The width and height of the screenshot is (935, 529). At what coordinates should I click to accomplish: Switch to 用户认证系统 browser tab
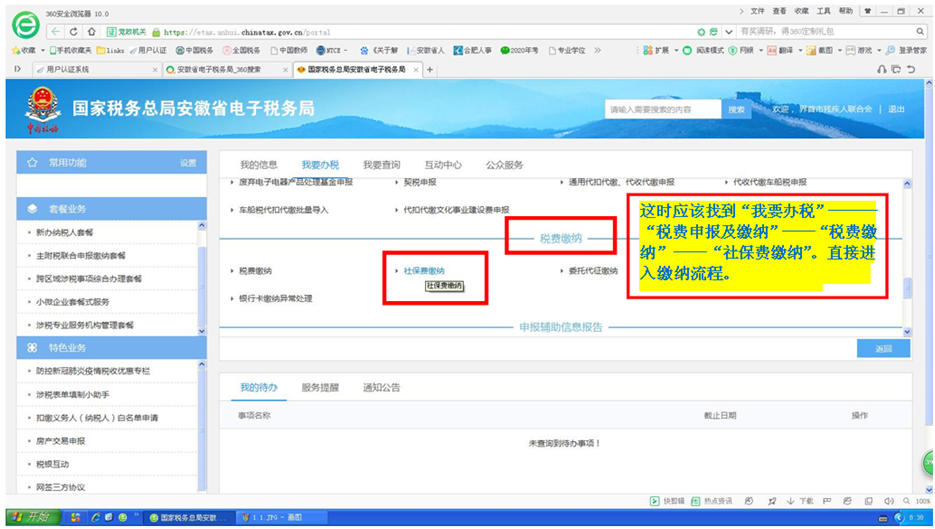(95, 70)
